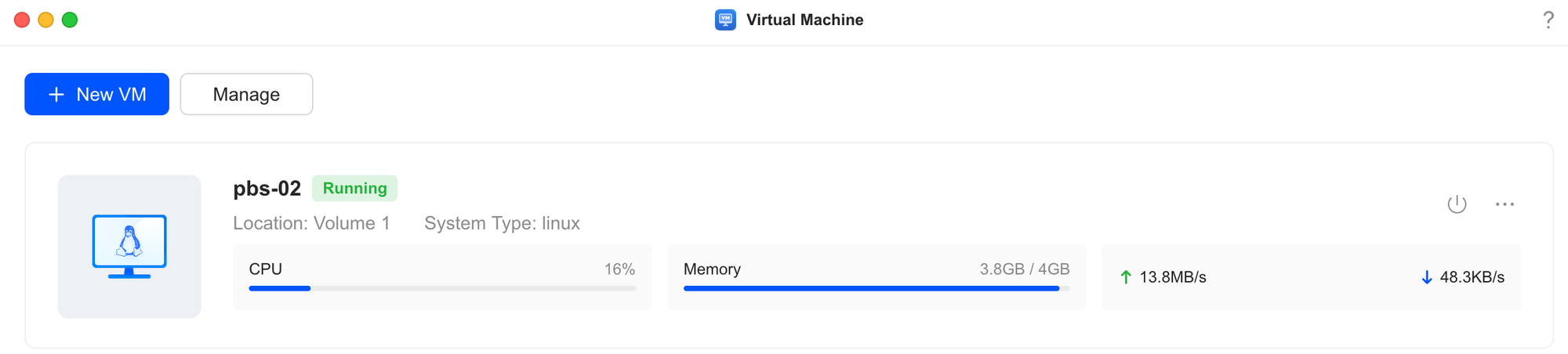Image resolution: width=1568 pixels, height=354 pixels.
Task: Click the green Running status badge
Action: (354, 188)
